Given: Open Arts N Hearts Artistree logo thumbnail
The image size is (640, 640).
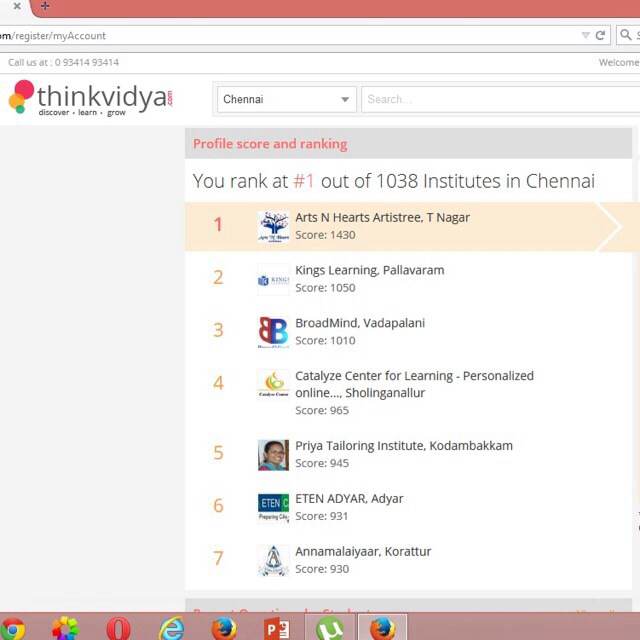Looking at the screenshot, I should [273, 227].
